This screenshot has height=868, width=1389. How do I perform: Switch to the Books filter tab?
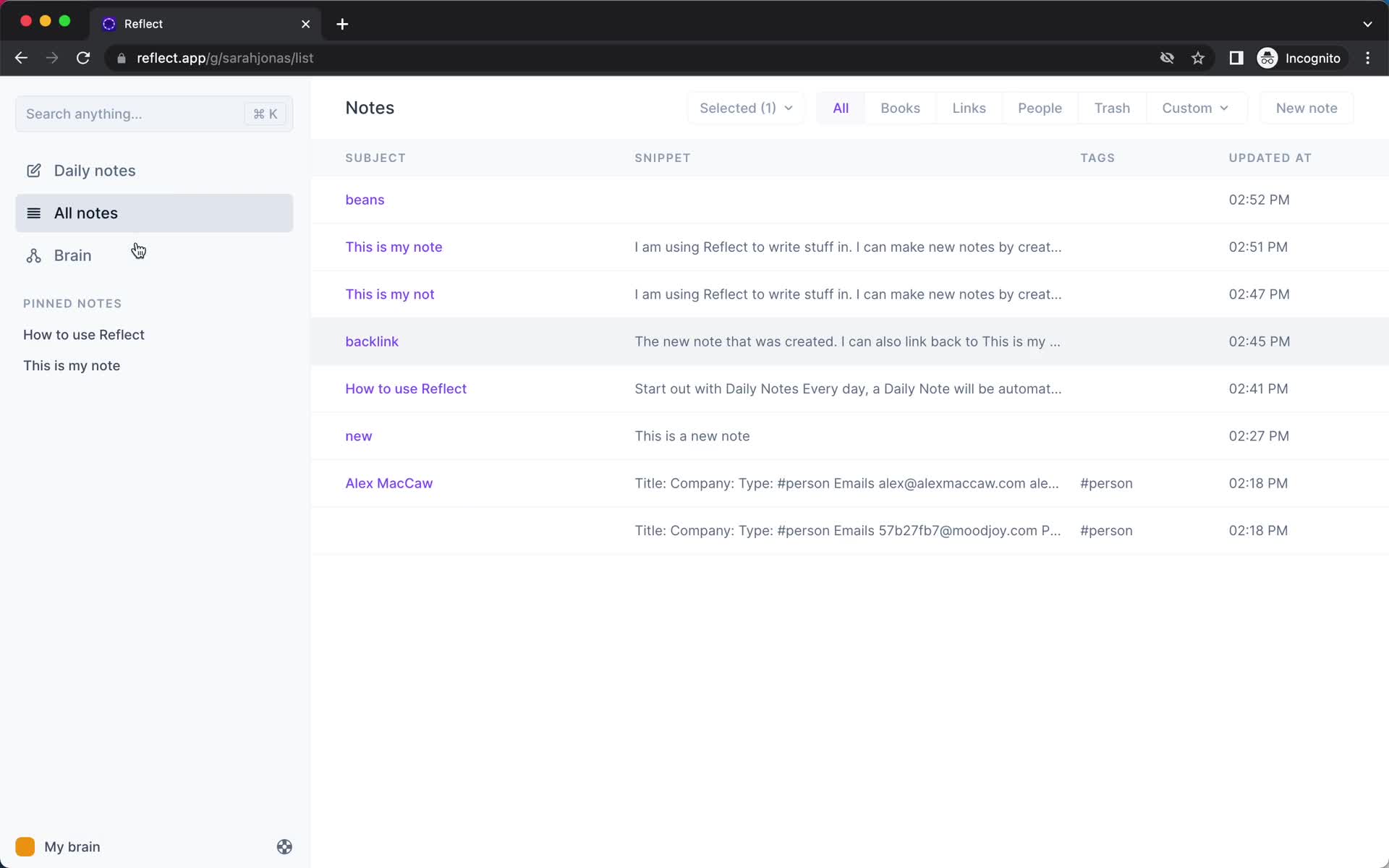[900, 108]
